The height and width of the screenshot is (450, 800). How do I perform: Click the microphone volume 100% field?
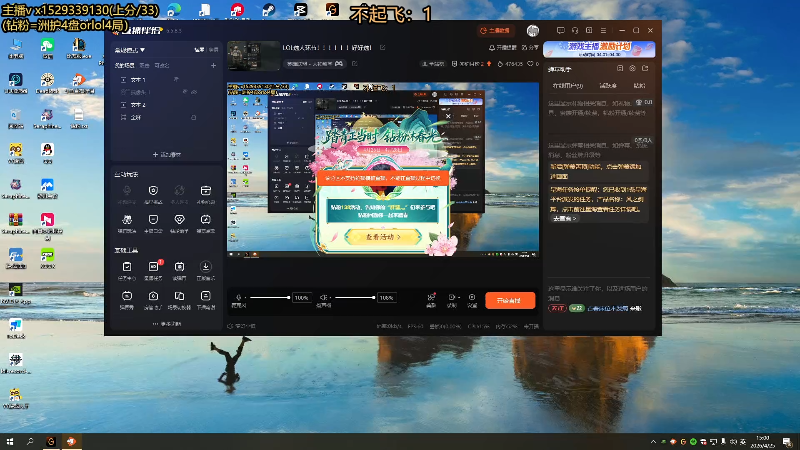coord(302,297)
